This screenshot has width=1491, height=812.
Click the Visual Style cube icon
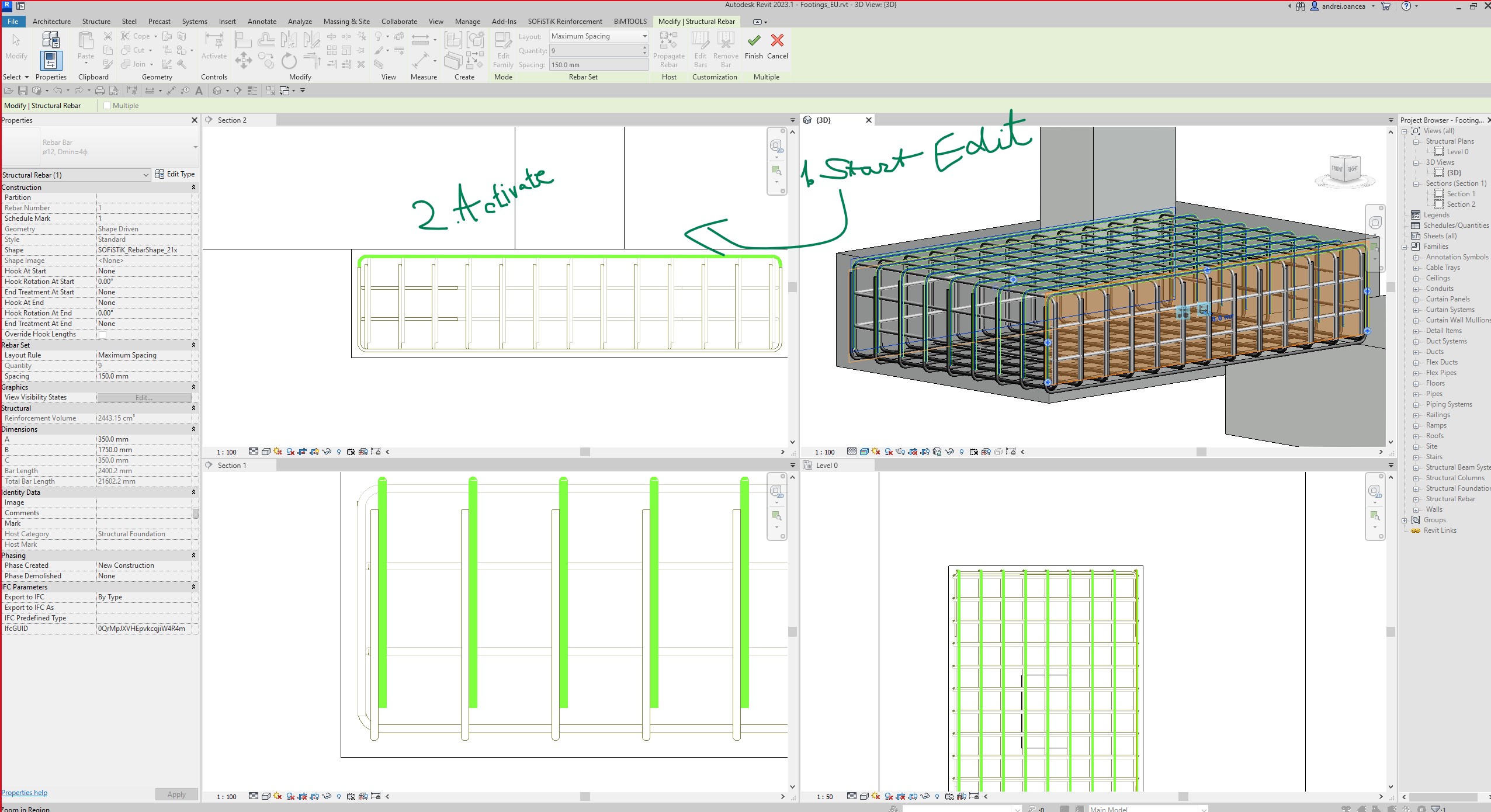point(266,451)
